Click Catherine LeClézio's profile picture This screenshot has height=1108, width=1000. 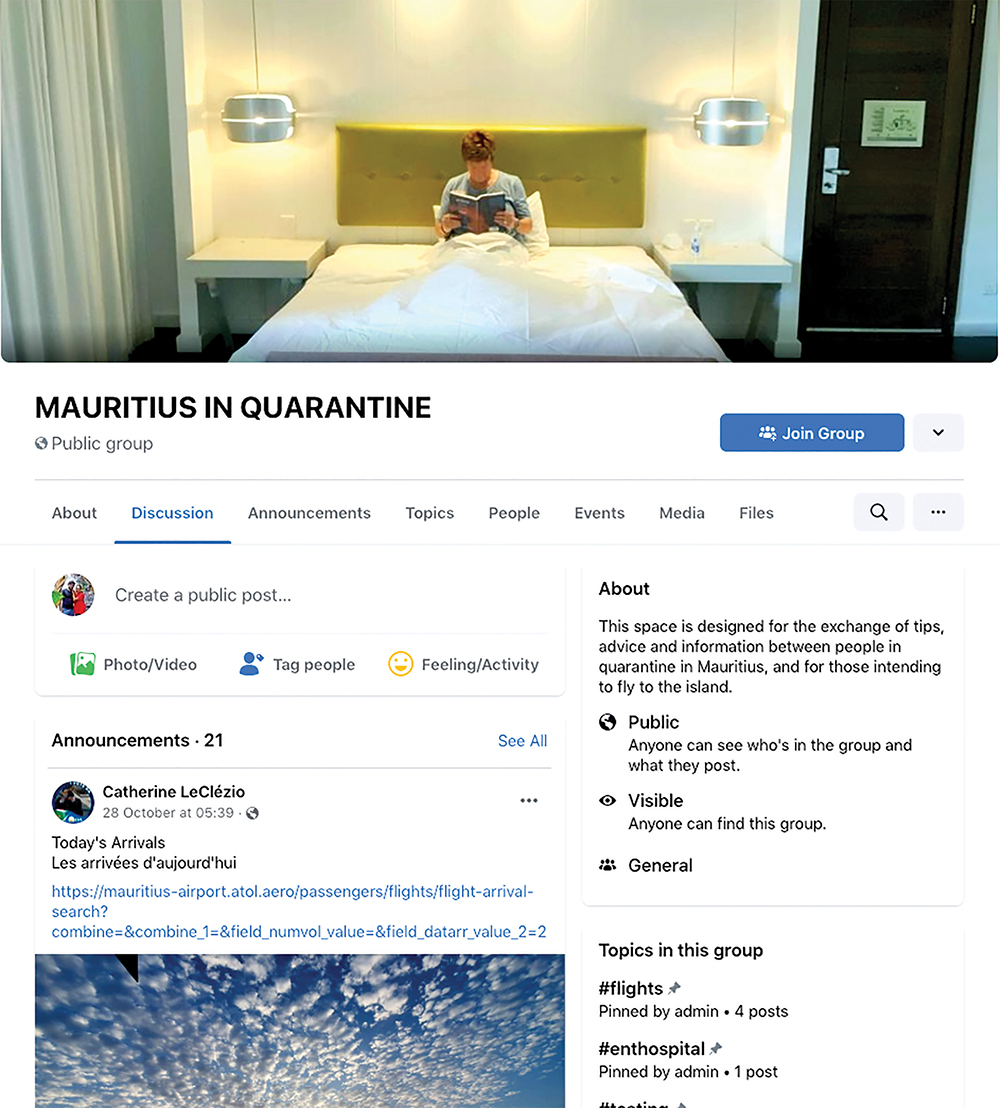73,802
